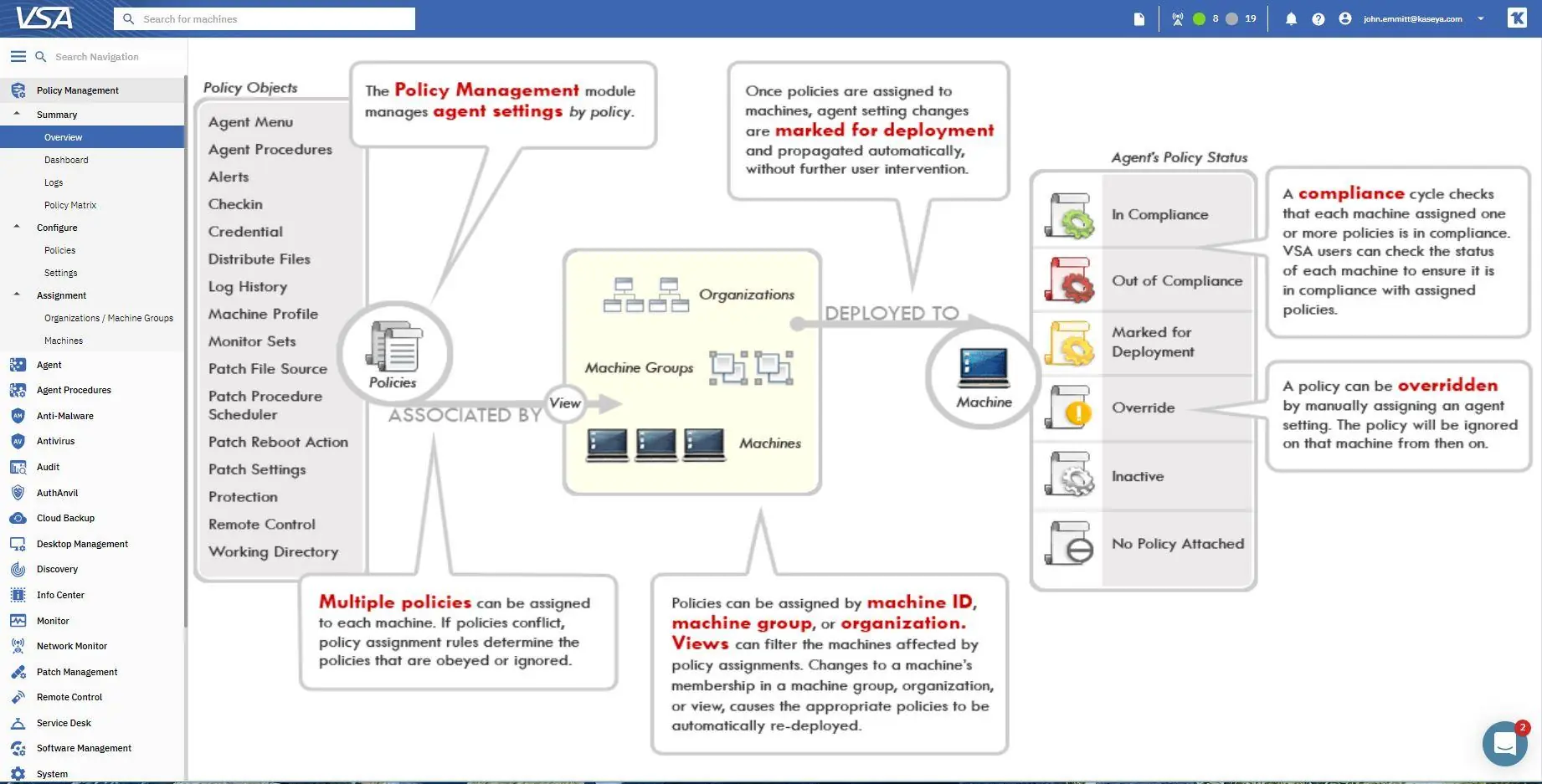The width and height of the screenshot is (1542, 784).
Task: Open the notifications bell
Action: [x=1291, y=18]
